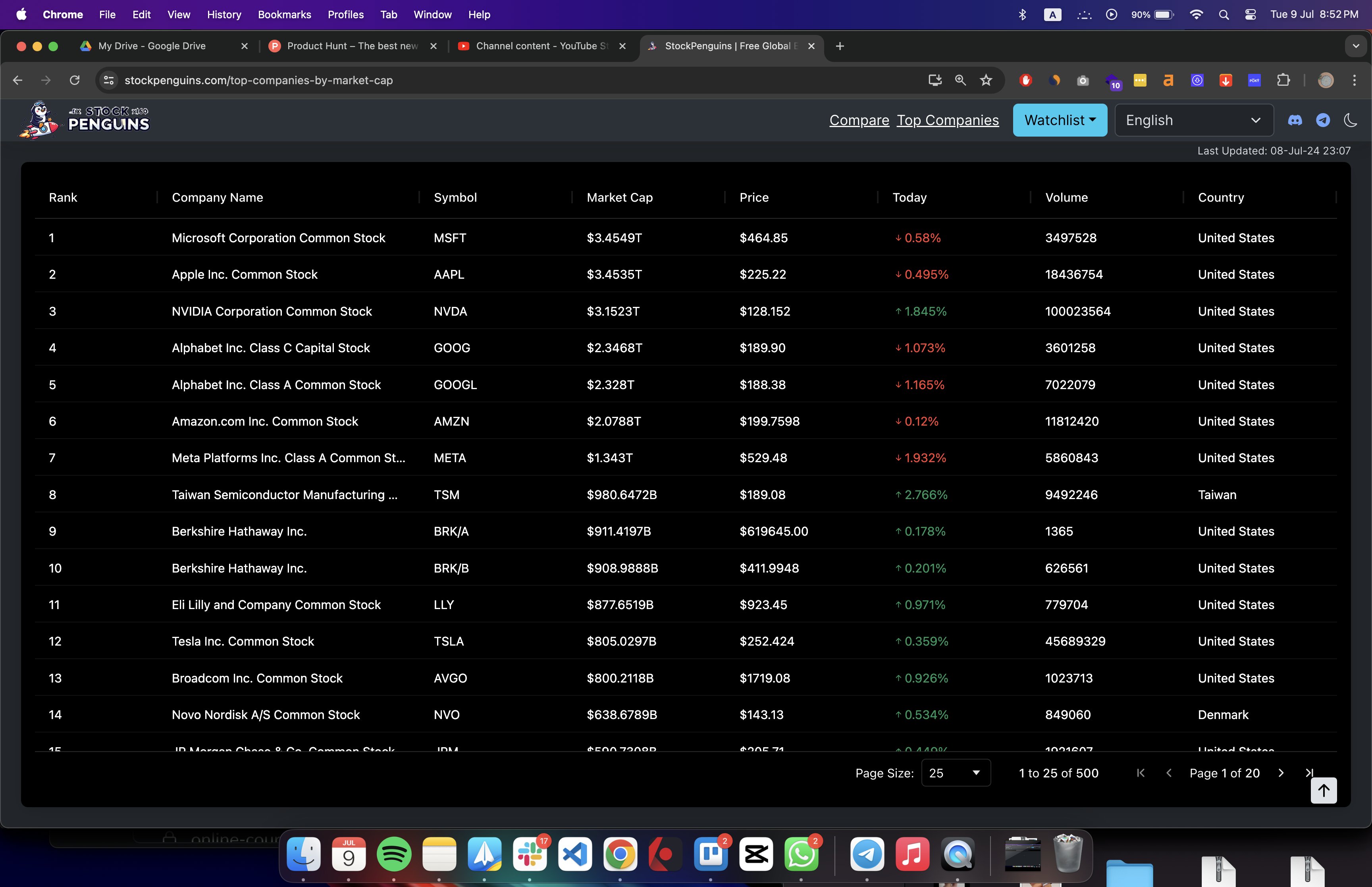
Task: Switch to Channel content - YouTube tab
Action: point(542,46)
